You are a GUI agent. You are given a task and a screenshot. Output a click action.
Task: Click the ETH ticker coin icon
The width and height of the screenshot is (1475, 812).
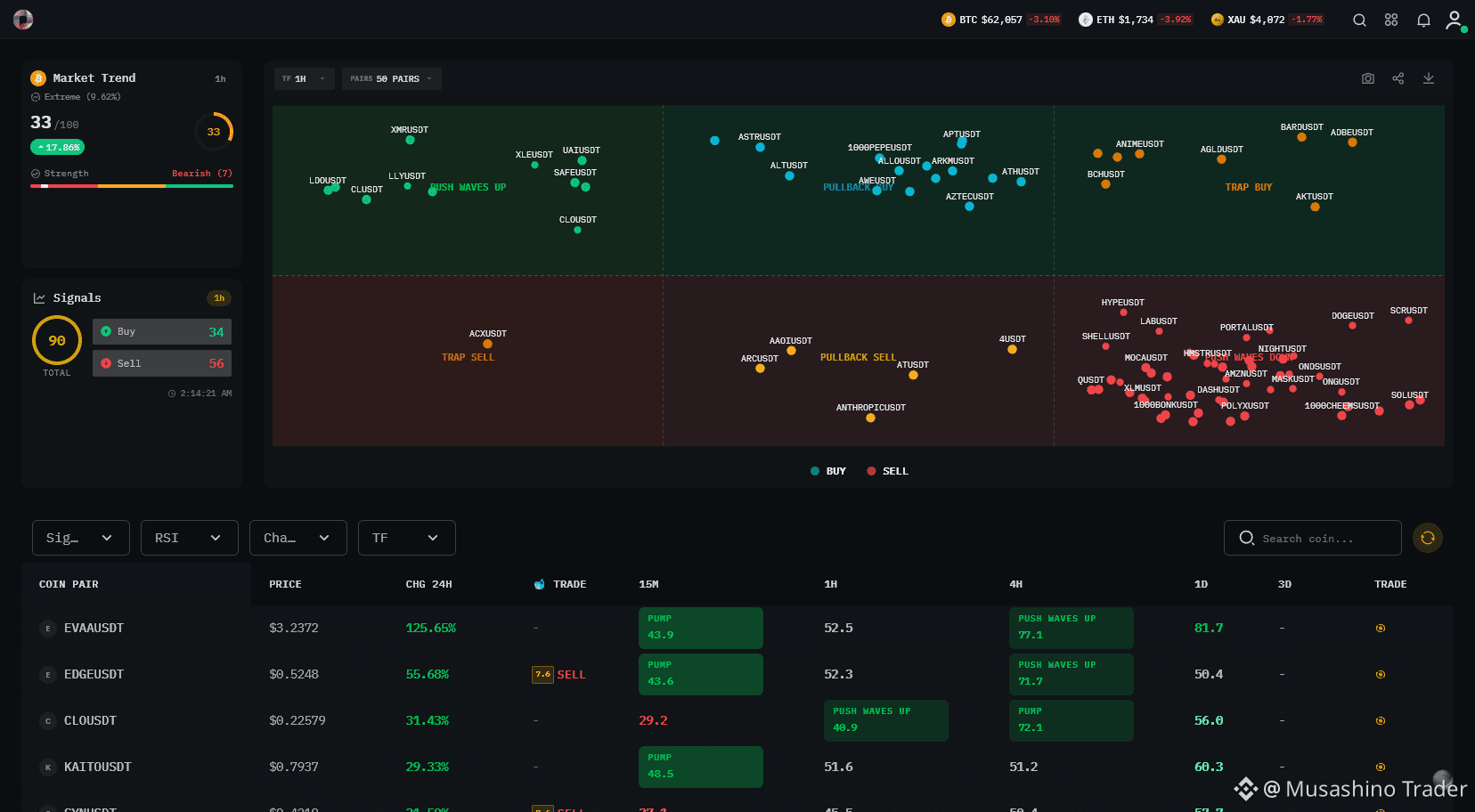tap(1085, 20)
